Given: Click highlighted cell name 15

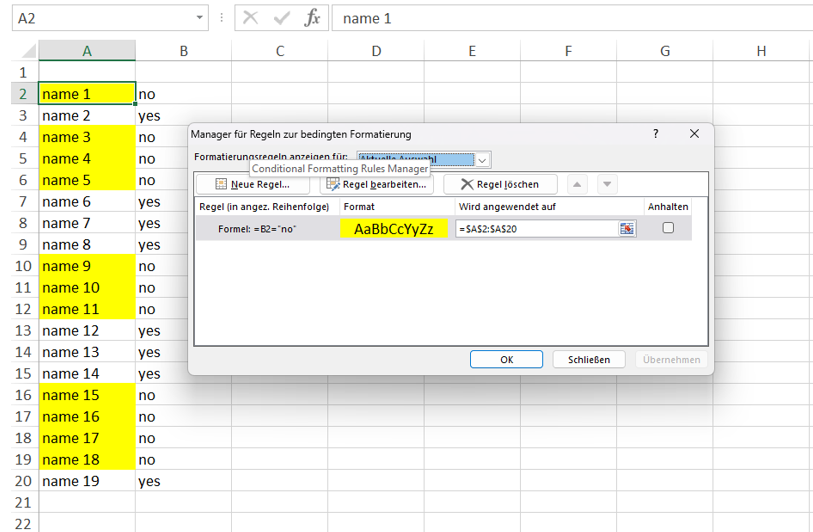Looking at the screenshot, I should 87,395.
